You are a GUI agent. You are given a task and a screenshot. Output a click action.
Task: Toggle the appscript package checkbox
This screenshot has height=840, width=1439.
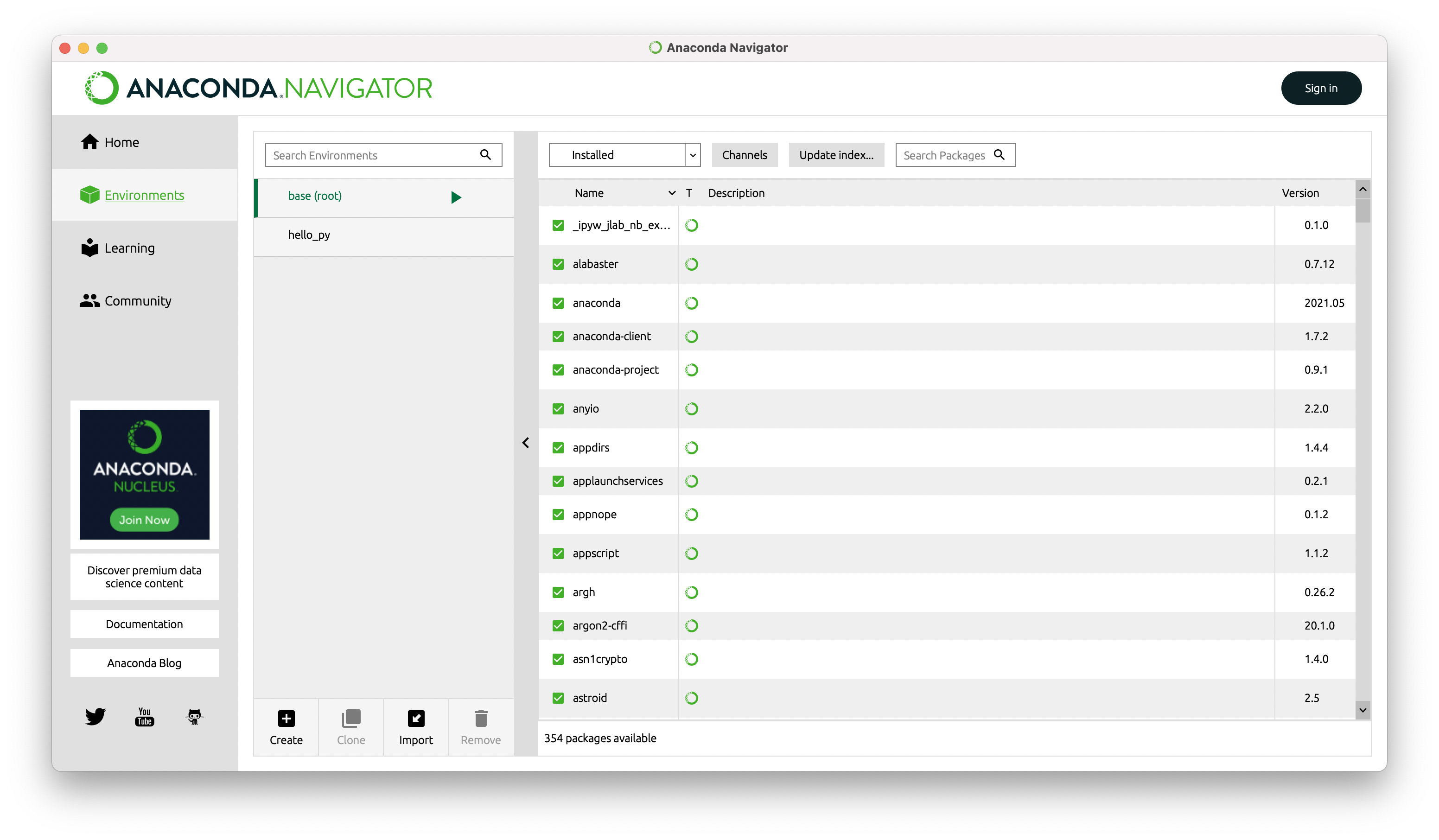tap(558, 554)
